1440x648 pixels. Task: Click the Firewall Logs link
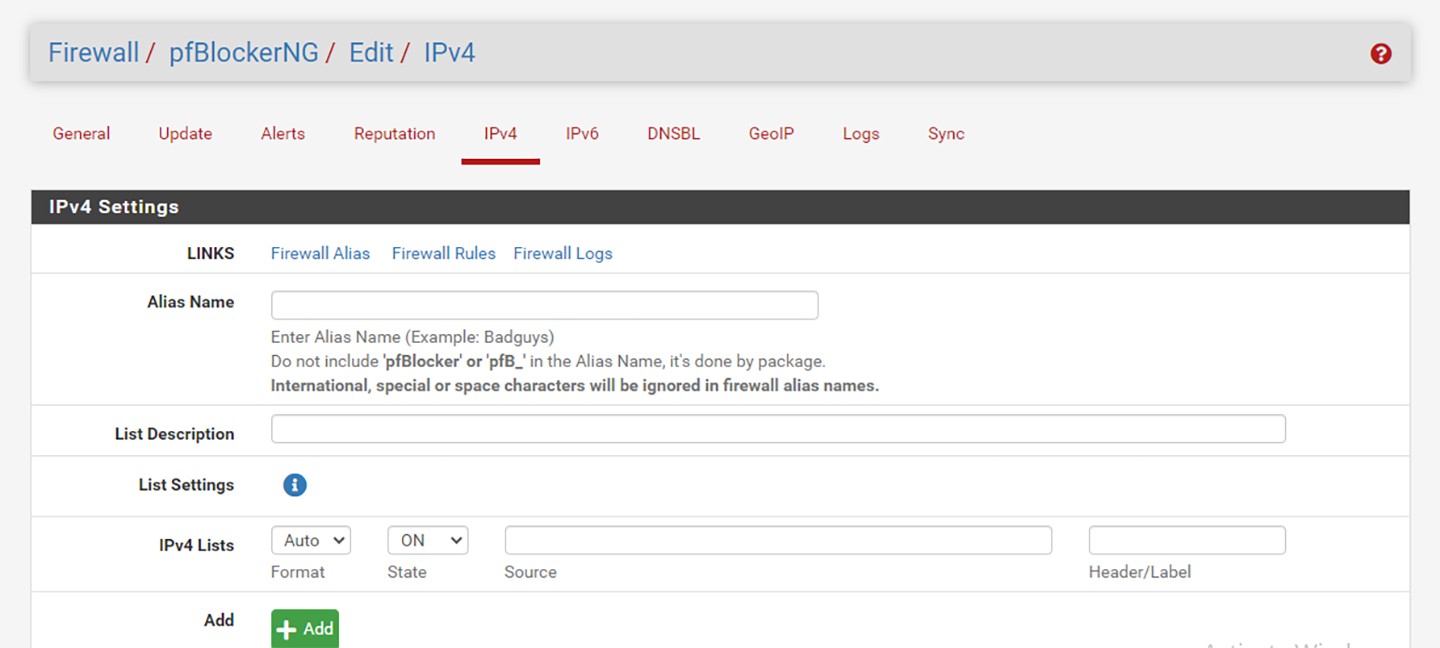pyautogui.click(x=562, y=254)
